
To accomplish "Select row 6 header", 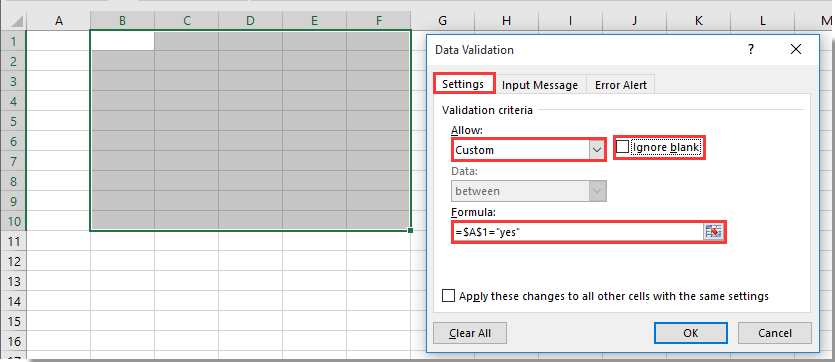I will (13, 141).
